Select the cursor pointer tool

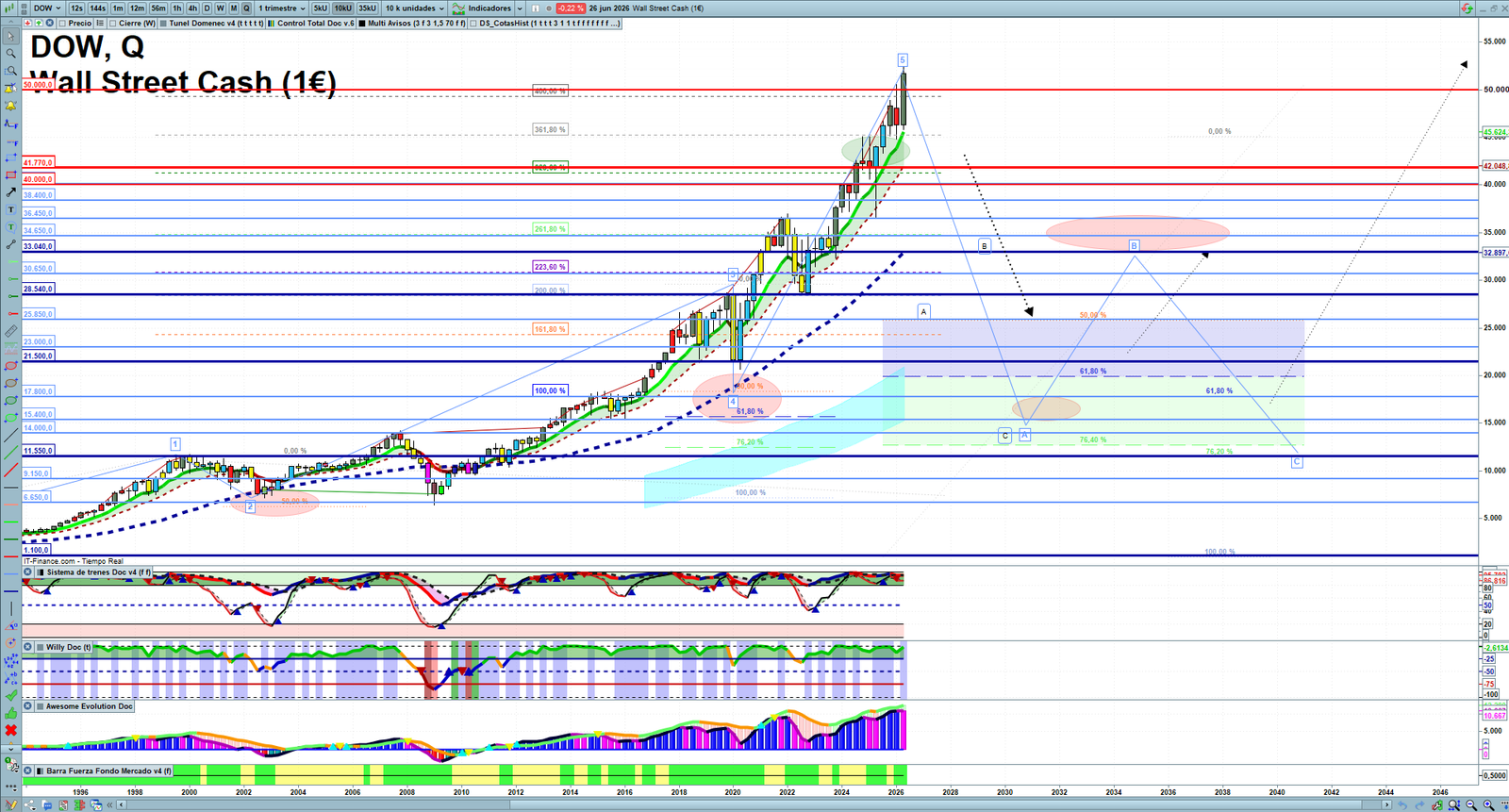click(x=10, y=37)
